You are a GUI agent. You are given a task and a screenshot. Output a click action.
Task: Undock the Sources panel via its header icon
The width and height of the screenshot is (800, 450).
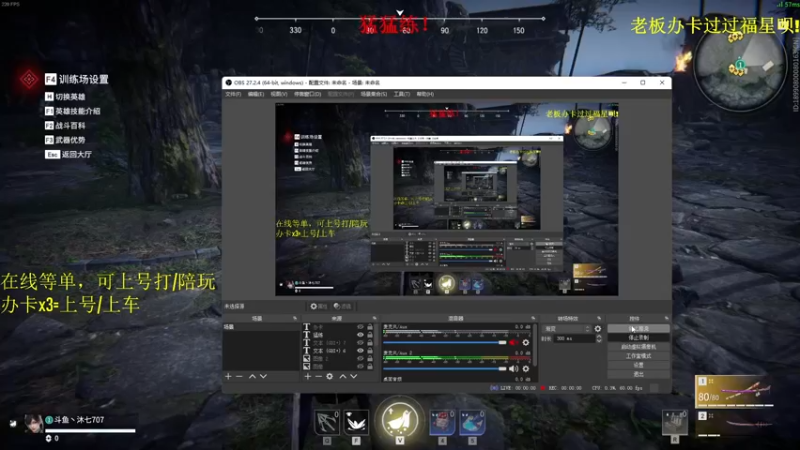(x=374, y=318)
